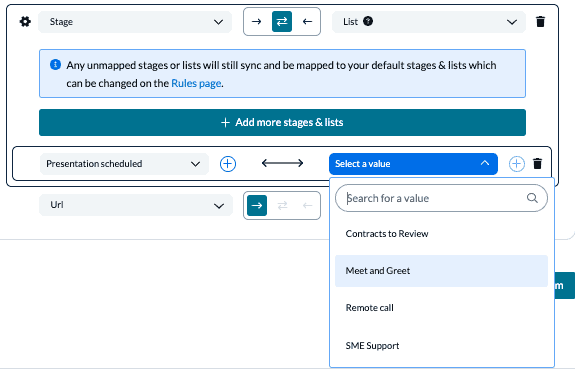This screenshot has width=575, height=369.
Task: Delete the Presentation scheduled mapping row
Action: [538, 164]
